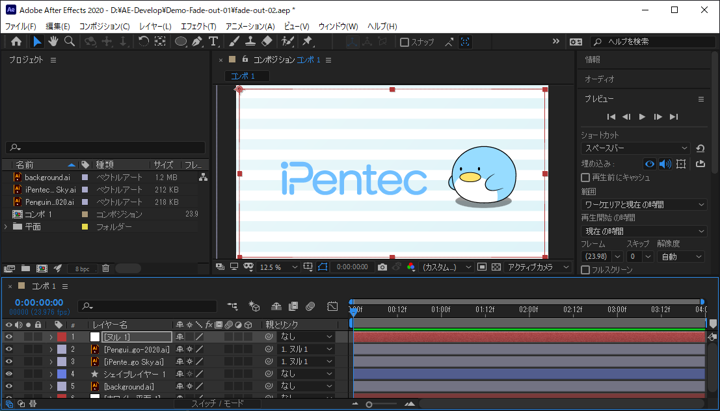720x411 pixels.
Task: Delete selected project item with trash icon
Action: pos(106,268)
